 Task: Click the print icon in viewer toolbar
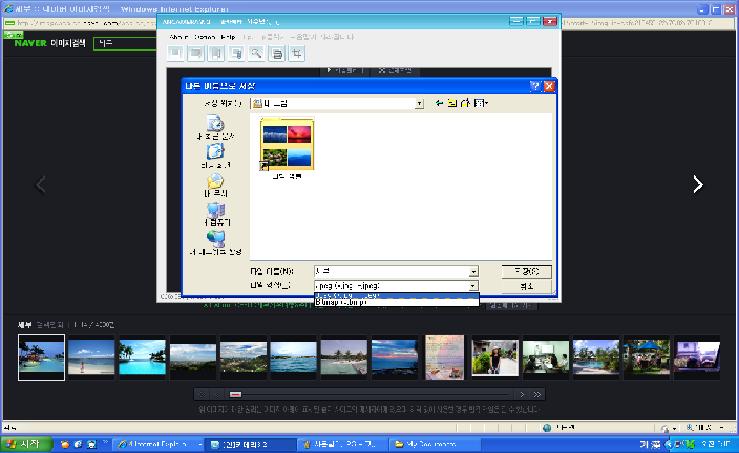click(277, 53)
